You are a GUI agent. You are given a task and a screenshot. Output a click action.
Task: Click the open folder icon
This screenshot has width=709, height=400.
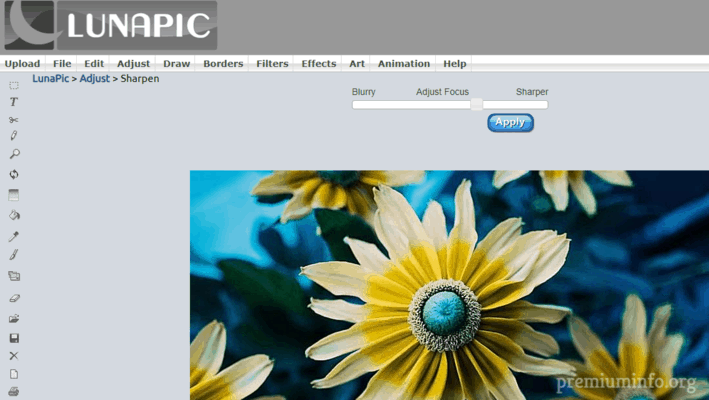(14, 319)
